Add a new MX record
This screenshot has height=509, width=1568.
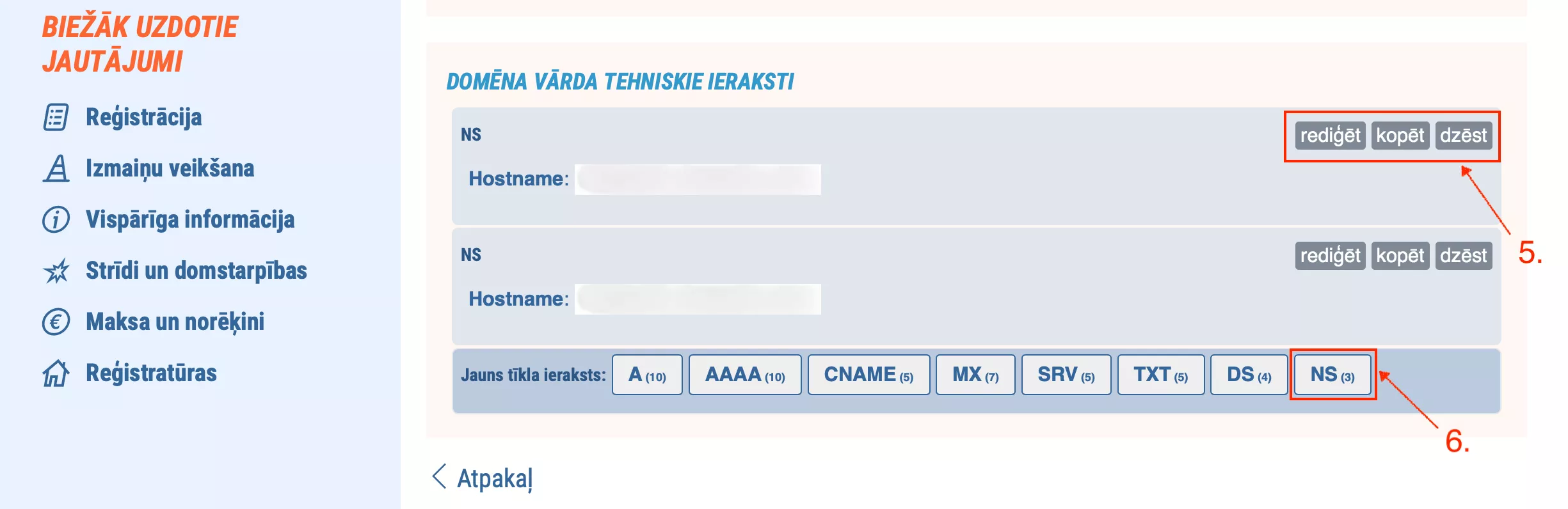[975, 375]
